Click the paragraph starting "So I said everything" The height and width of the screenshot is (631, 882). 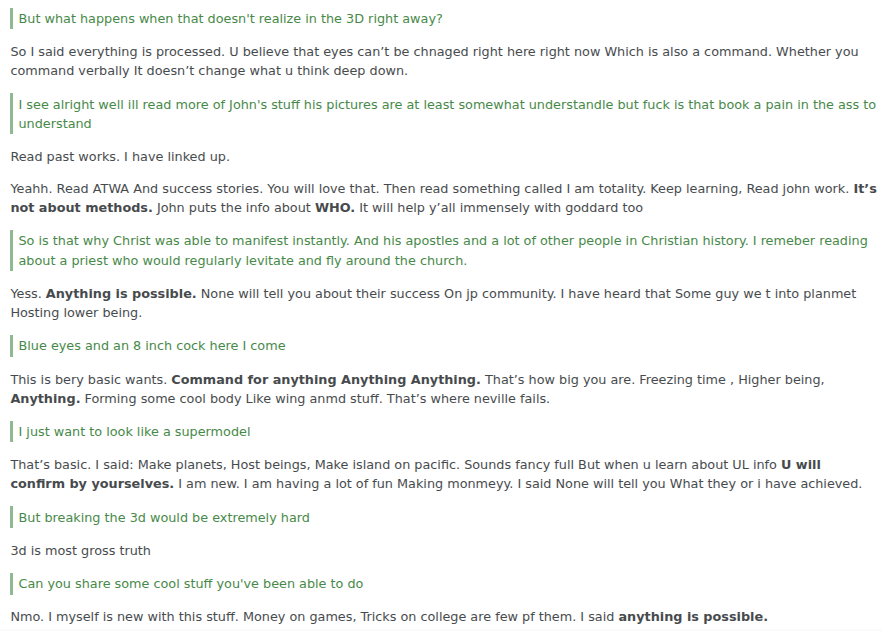click(x=434, y=61)
